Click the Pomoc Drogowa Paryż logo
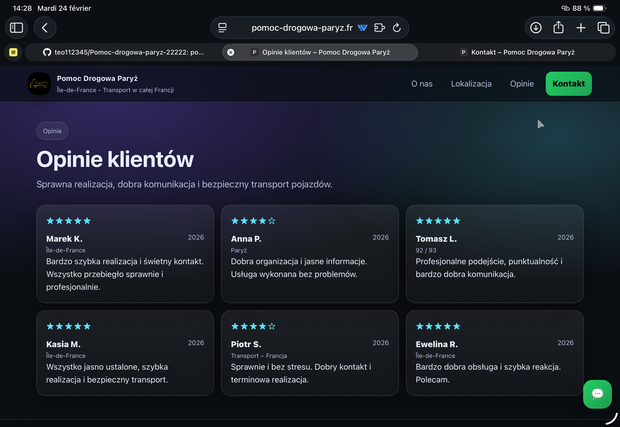Screen dimensions: 620x427 point(39,84)
